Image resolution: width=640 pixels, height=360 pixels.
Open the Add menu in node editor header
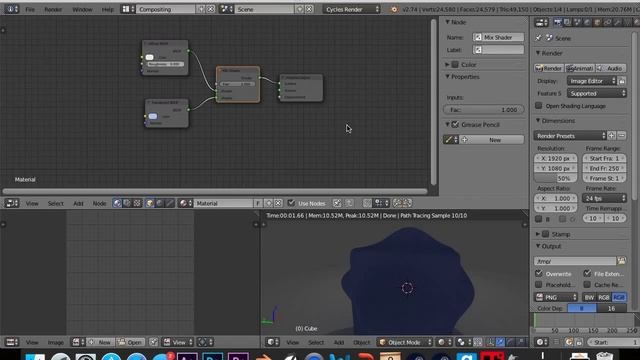click(x=78, y=203)
